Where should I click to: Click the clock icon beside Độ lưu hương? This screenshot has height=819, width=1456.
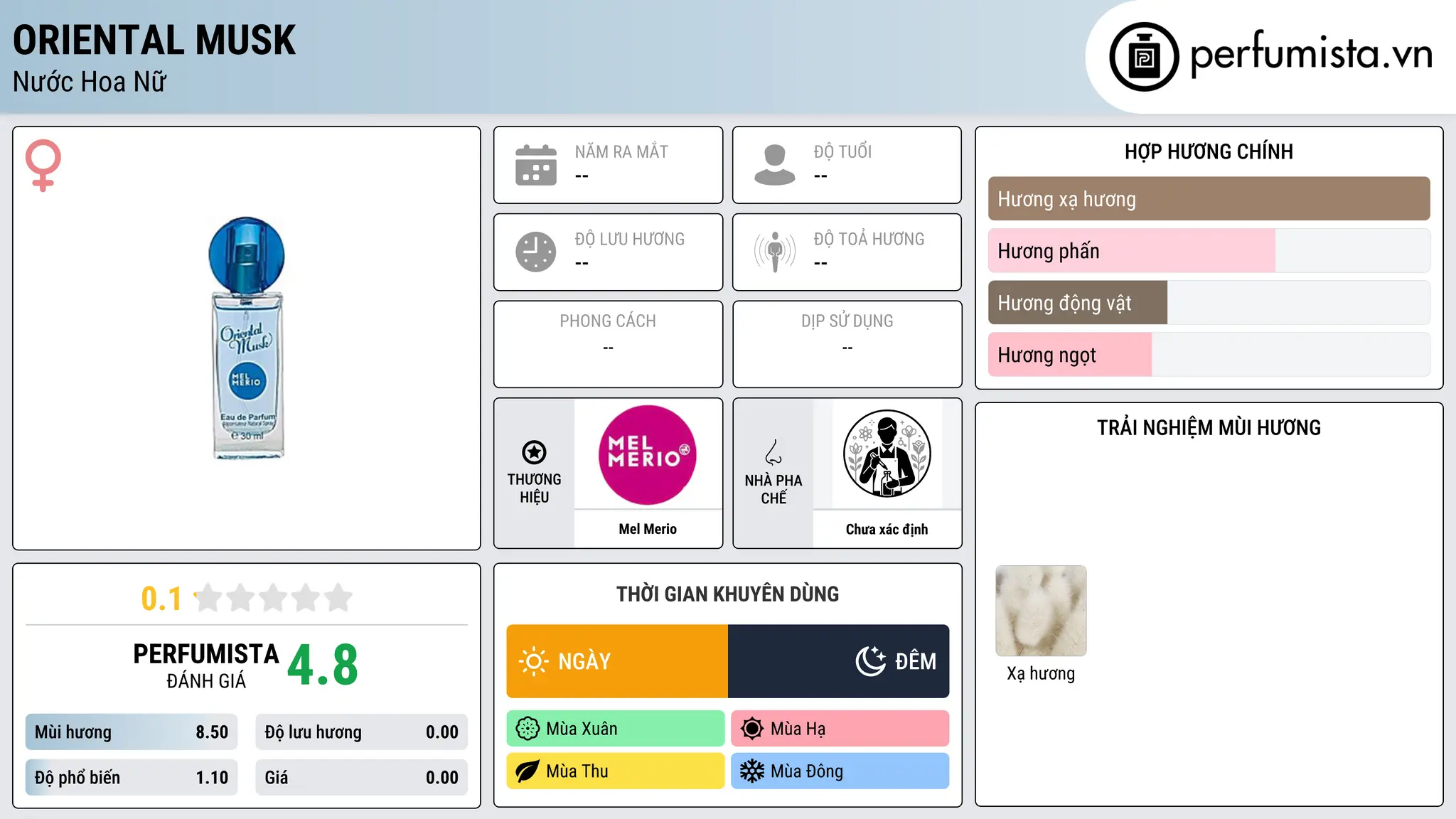pos(536,252)
